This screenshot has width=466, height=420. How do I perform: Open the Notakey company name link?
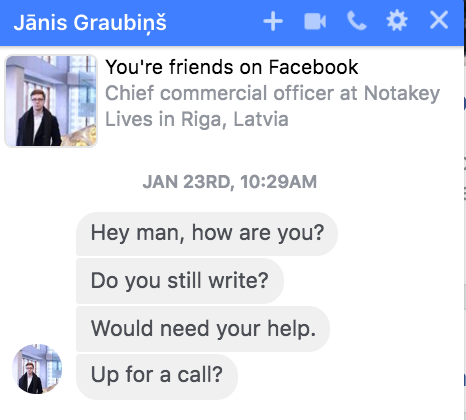(402, 94)
